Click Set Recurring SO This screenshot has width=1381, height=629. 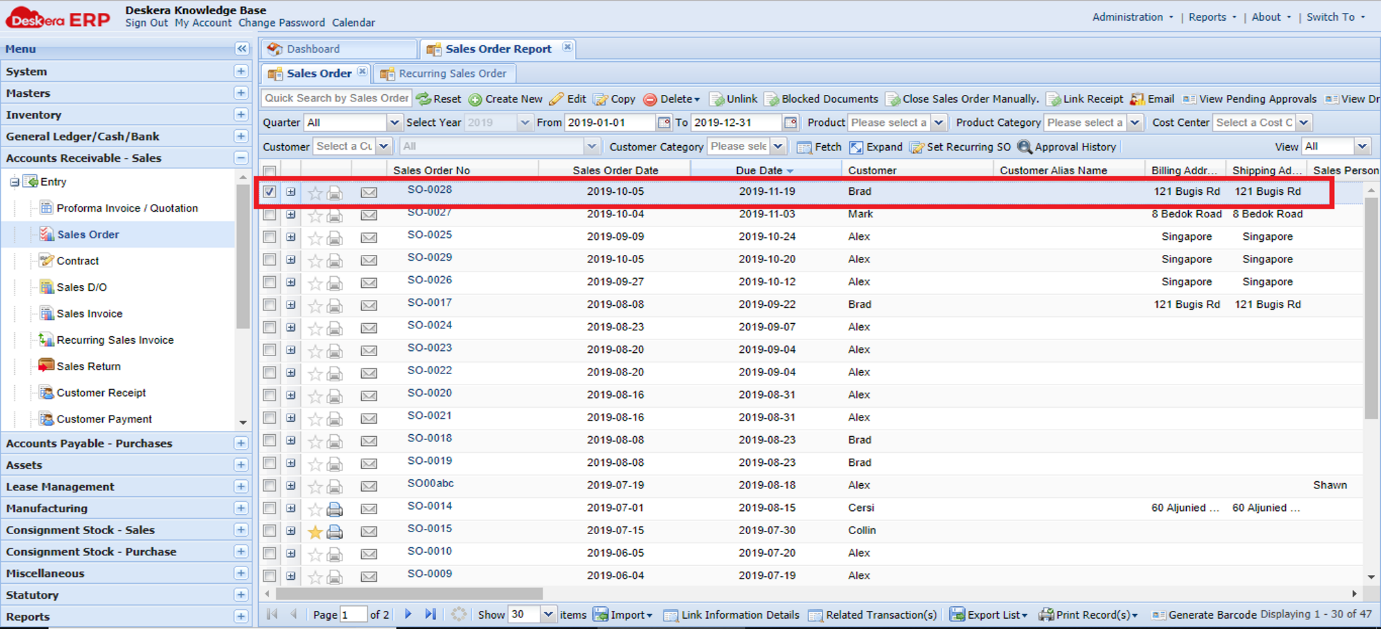click(960, 147)
